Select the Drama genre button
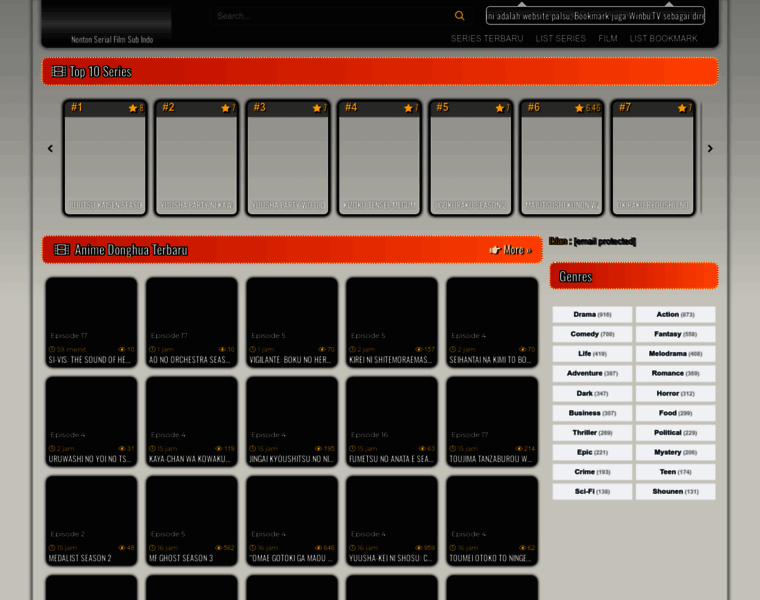The image size is (760, 600). (x=592, y=315)
